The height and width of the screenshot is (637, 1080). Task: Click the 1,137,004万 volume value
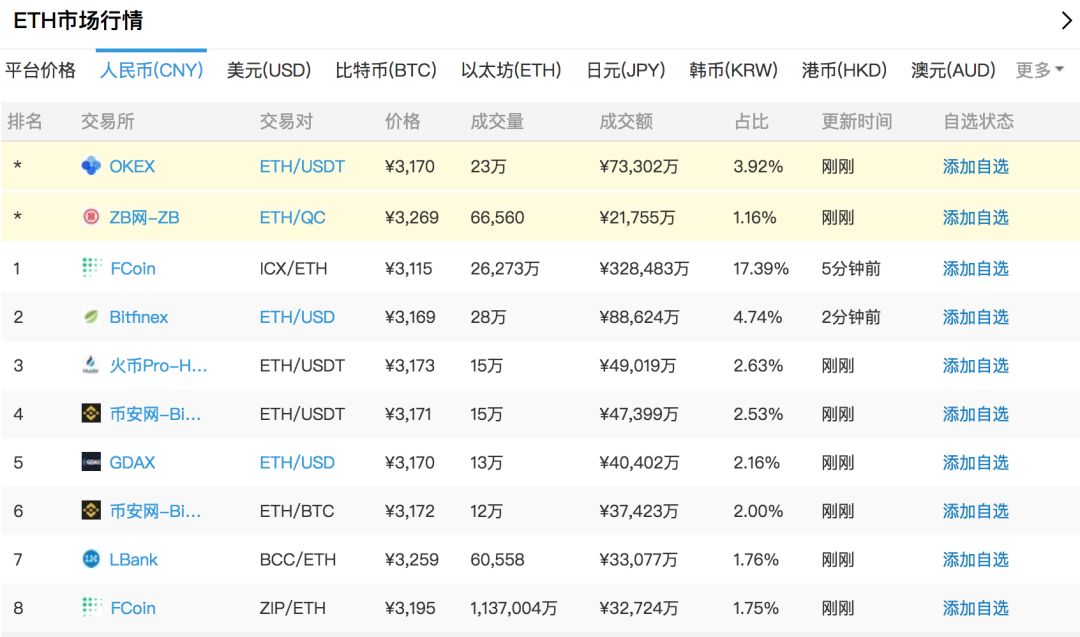click(514, 608)
